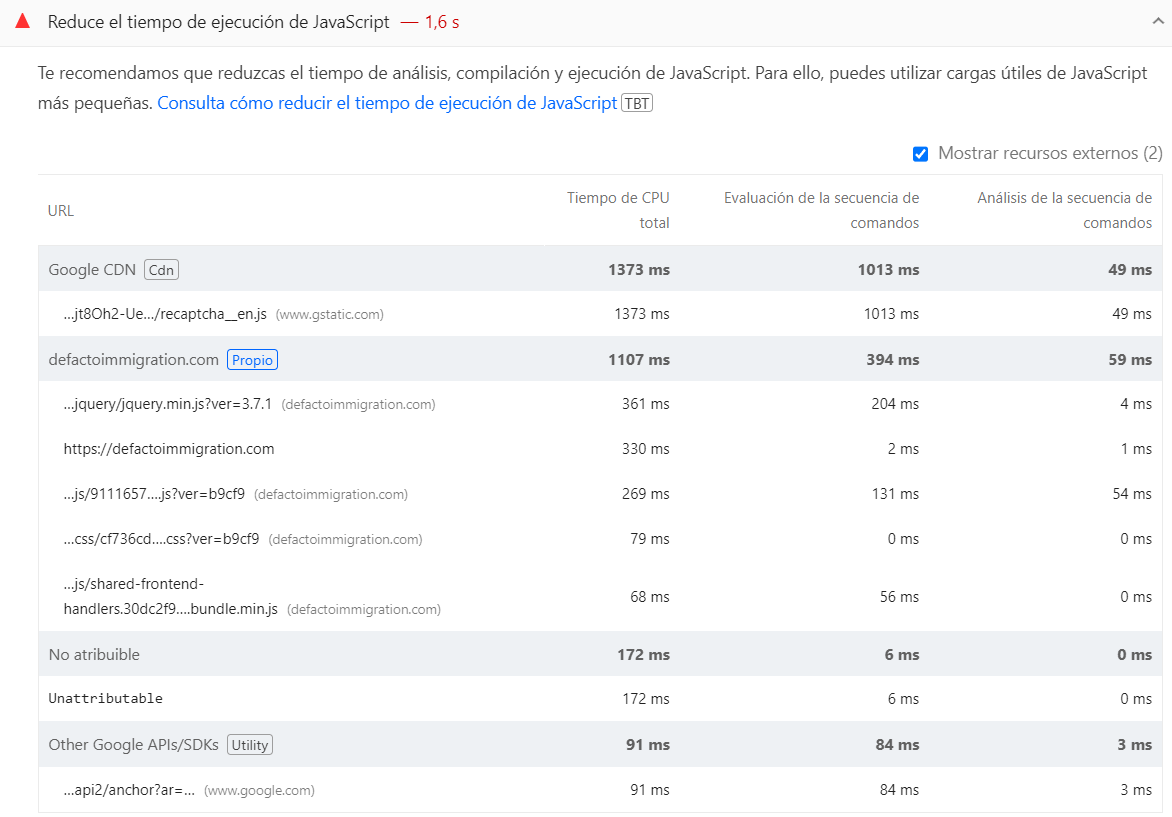Open the https://defactoimmigration.com URL link
The image size is (1172, 817).
(x=169, y=449)
